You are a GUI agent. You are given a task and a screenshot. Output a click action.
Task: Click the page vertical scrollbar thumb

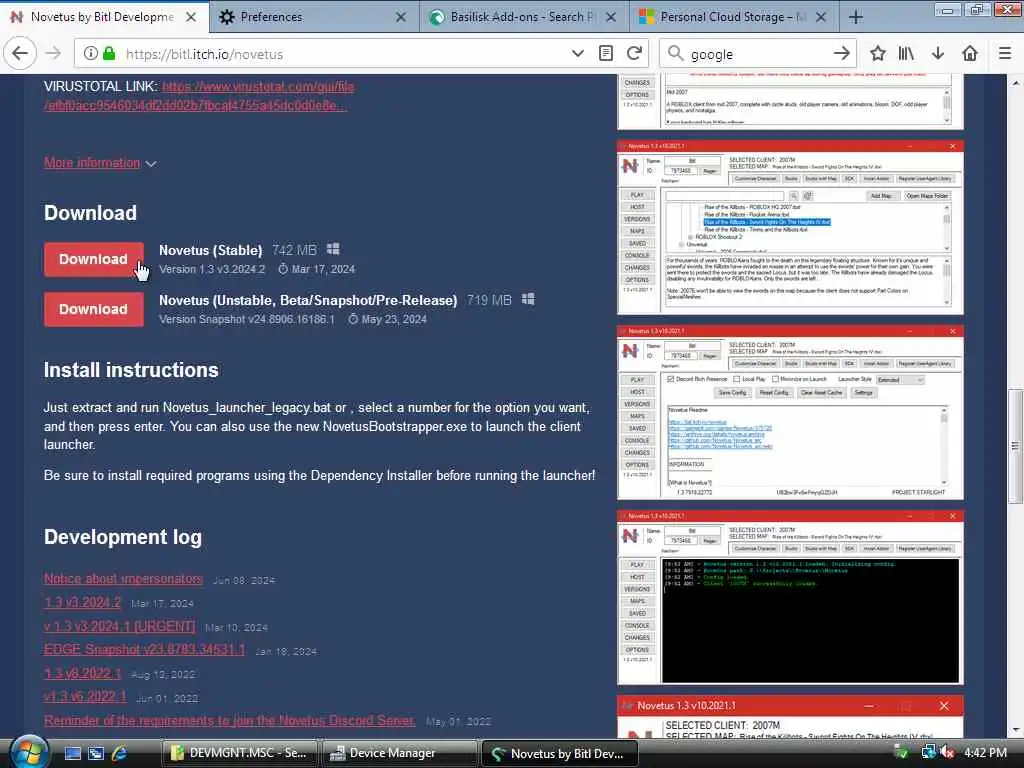(1015, 447)
